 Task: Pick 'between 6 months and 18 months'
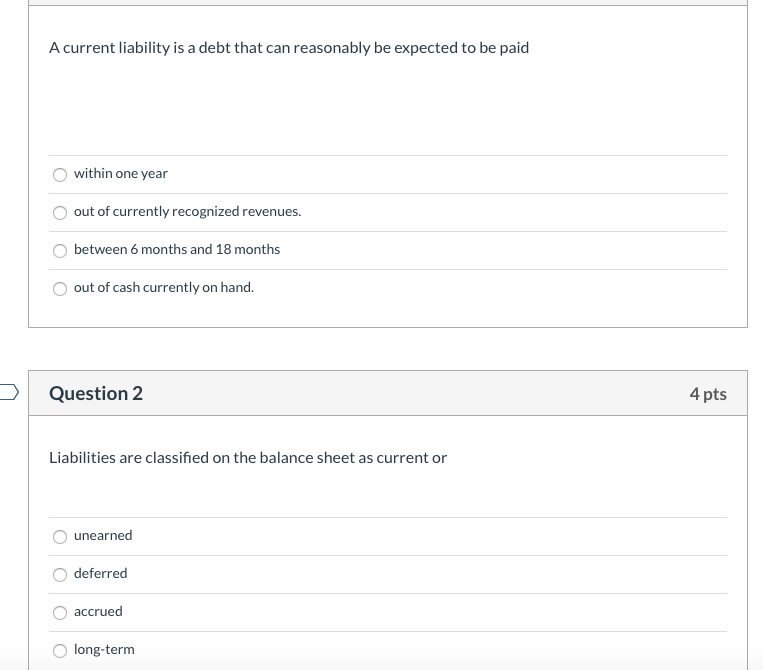[x=60, y=251]
